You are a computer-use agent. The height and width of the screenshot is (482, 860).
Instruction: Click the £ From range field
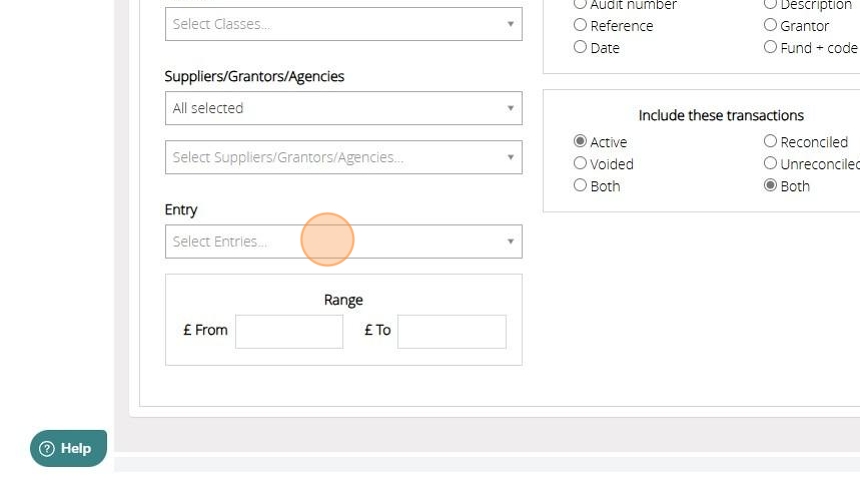[x=289, y=331]
